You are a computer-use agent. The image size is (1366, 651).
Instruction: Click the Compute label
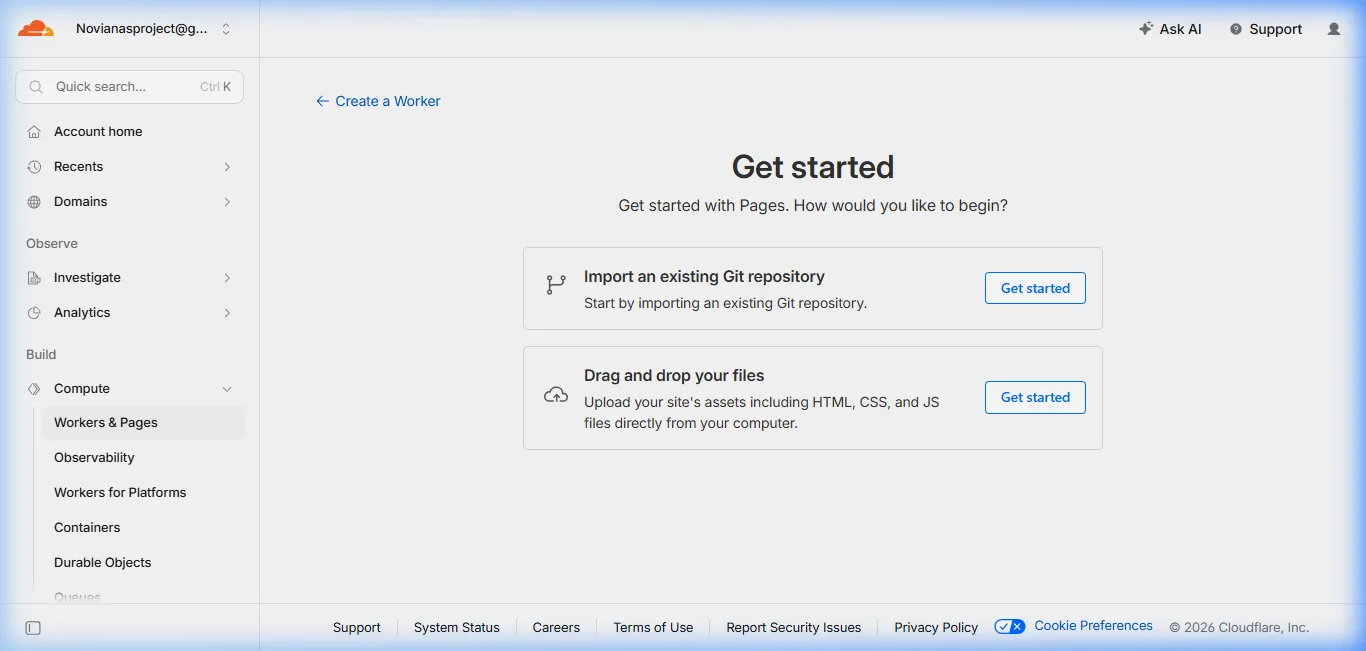click(x=82, y=389)
